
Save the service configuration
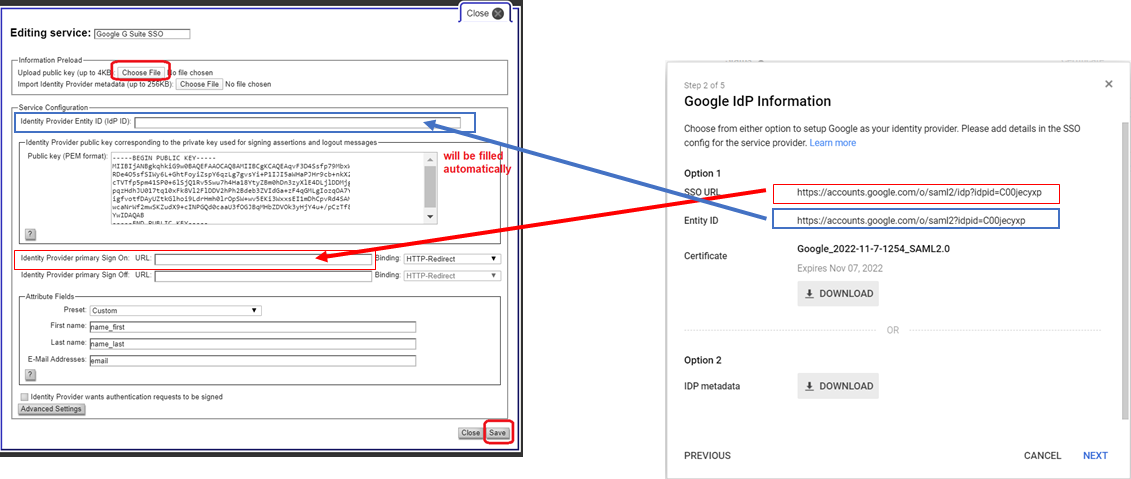pos(498,433)
